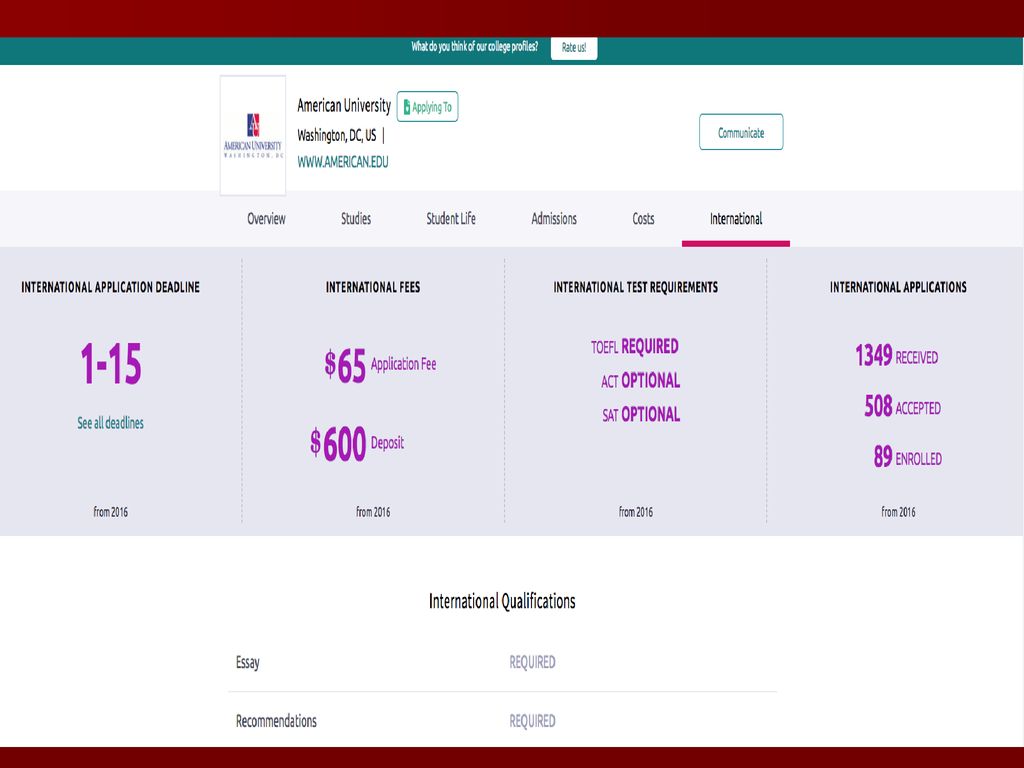Click the INTERNATIONAL APPLICATIONS heading
The image size is (1024, 768).
point(898,287)
